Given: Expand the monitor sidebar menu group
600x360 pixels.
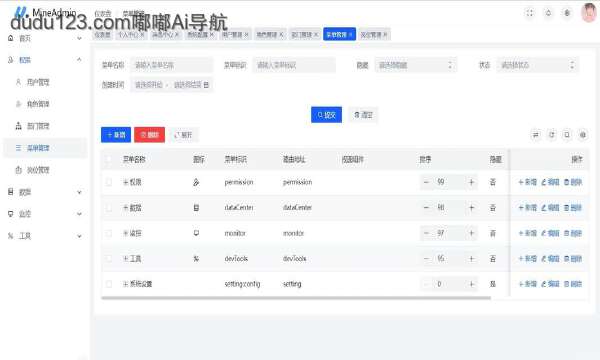Looking at the screenshot, I should pos(45,214).
